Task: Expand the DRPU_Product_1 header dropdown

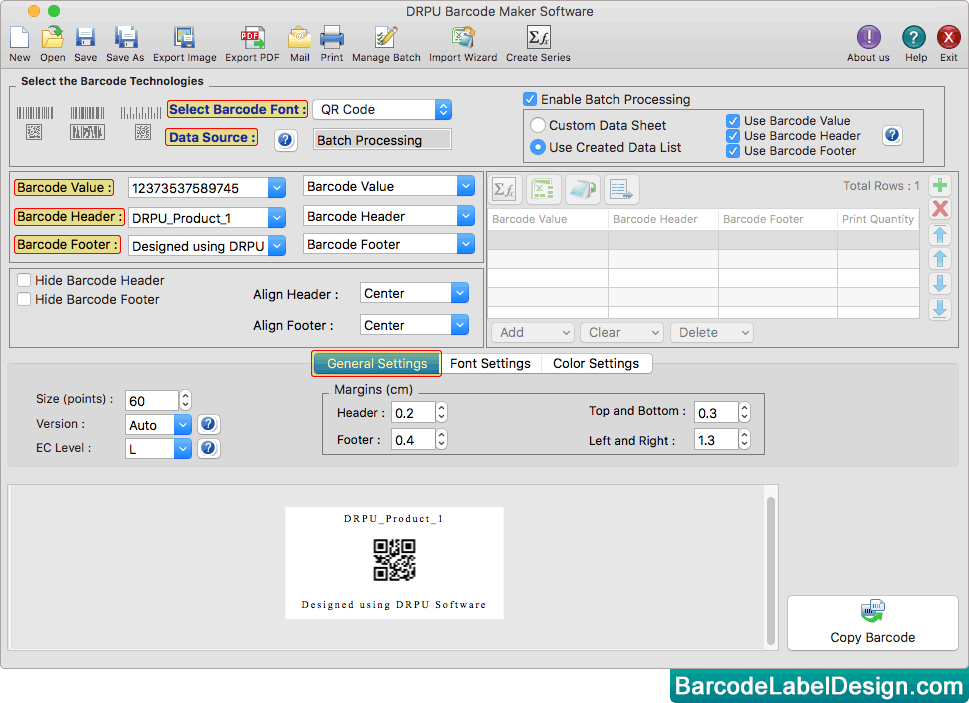Action: (x=277, y=217)
